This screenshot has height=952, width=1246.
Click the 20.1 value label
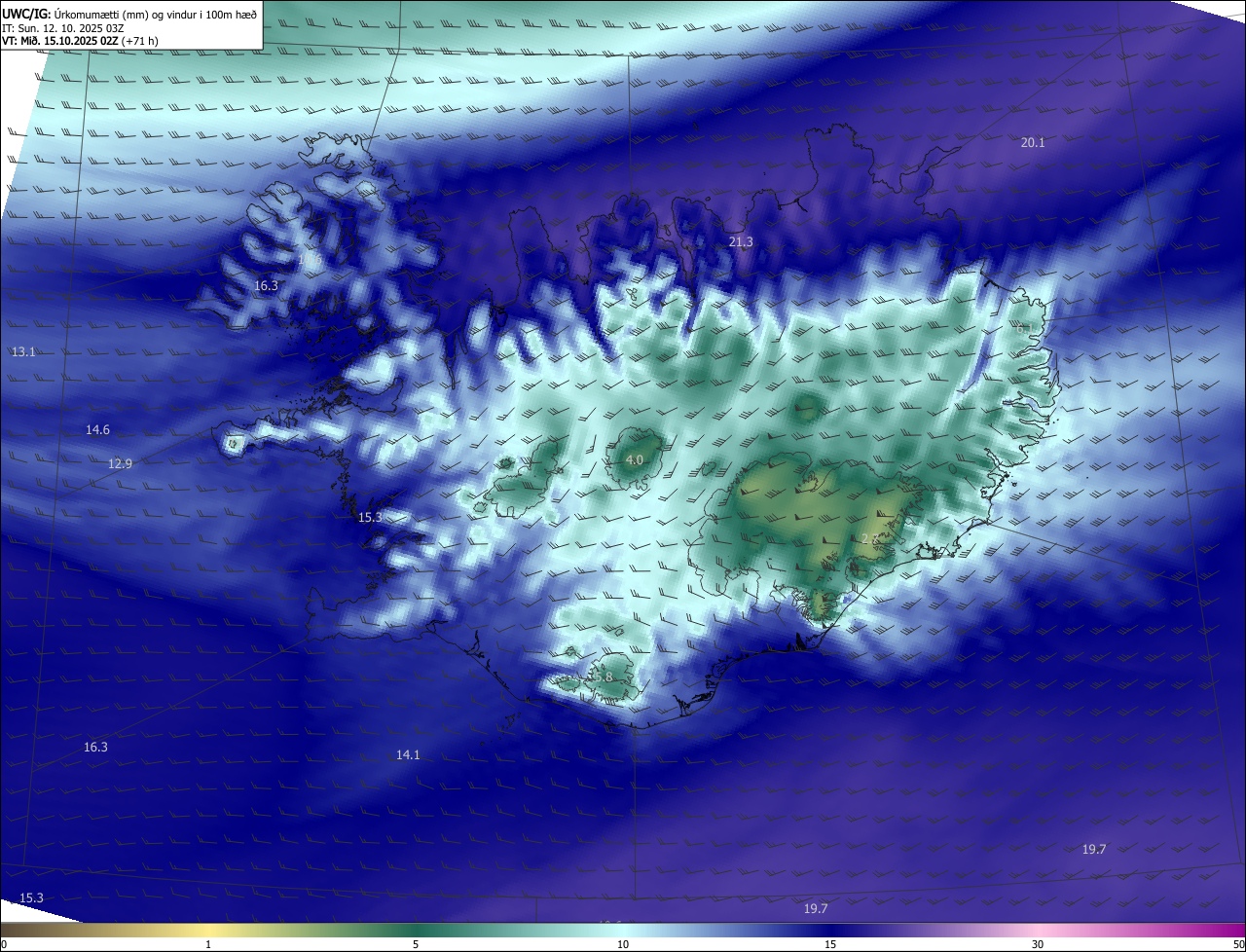(x=1033, y=143)
